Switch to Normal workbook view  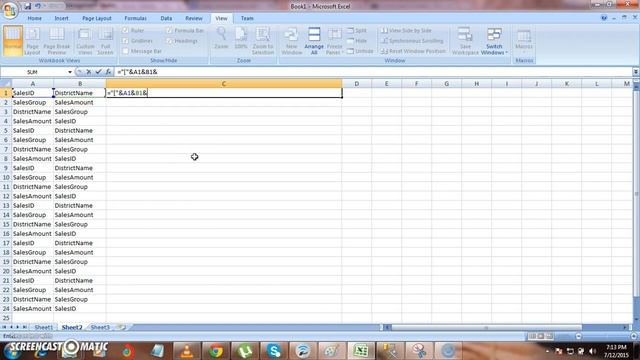(x=13, y=40)
